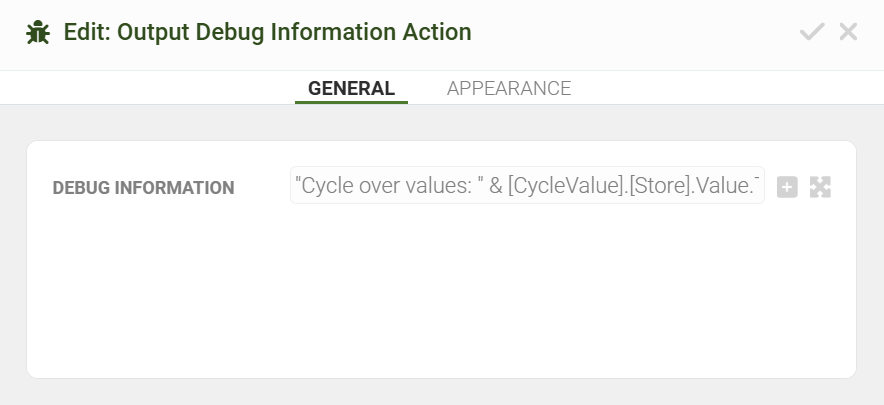Confirm the edit with the checkmark icon
884x405 pixels.
coord(812,32)
